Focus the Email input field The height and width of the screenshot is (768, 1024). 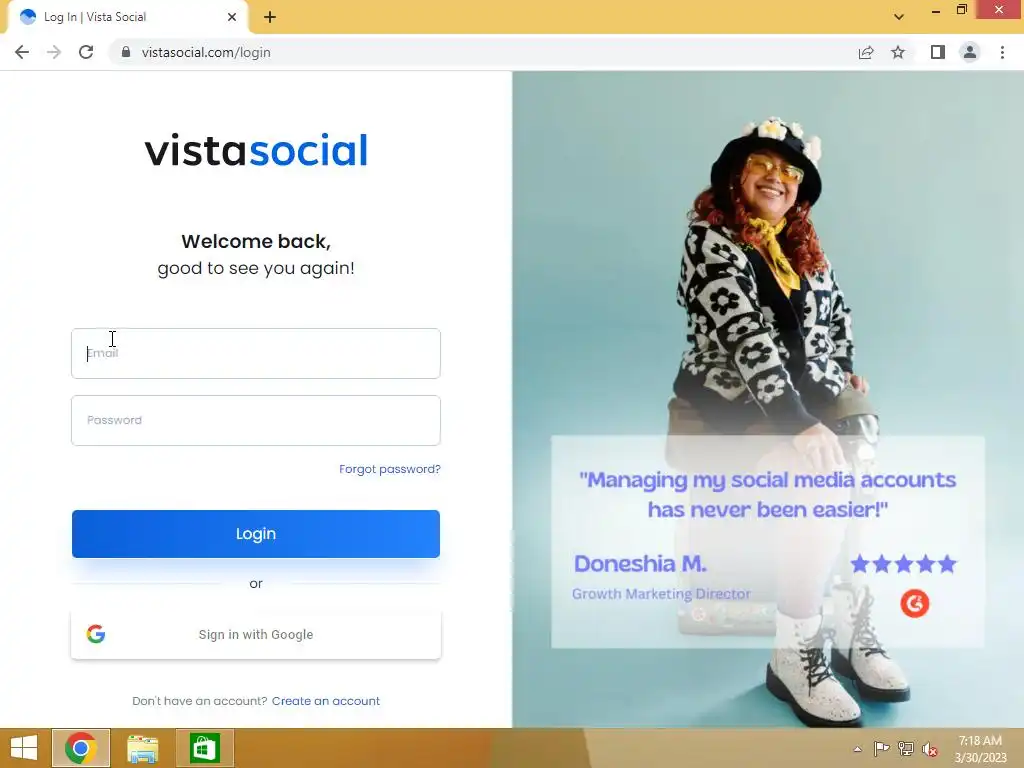(256, 353)
